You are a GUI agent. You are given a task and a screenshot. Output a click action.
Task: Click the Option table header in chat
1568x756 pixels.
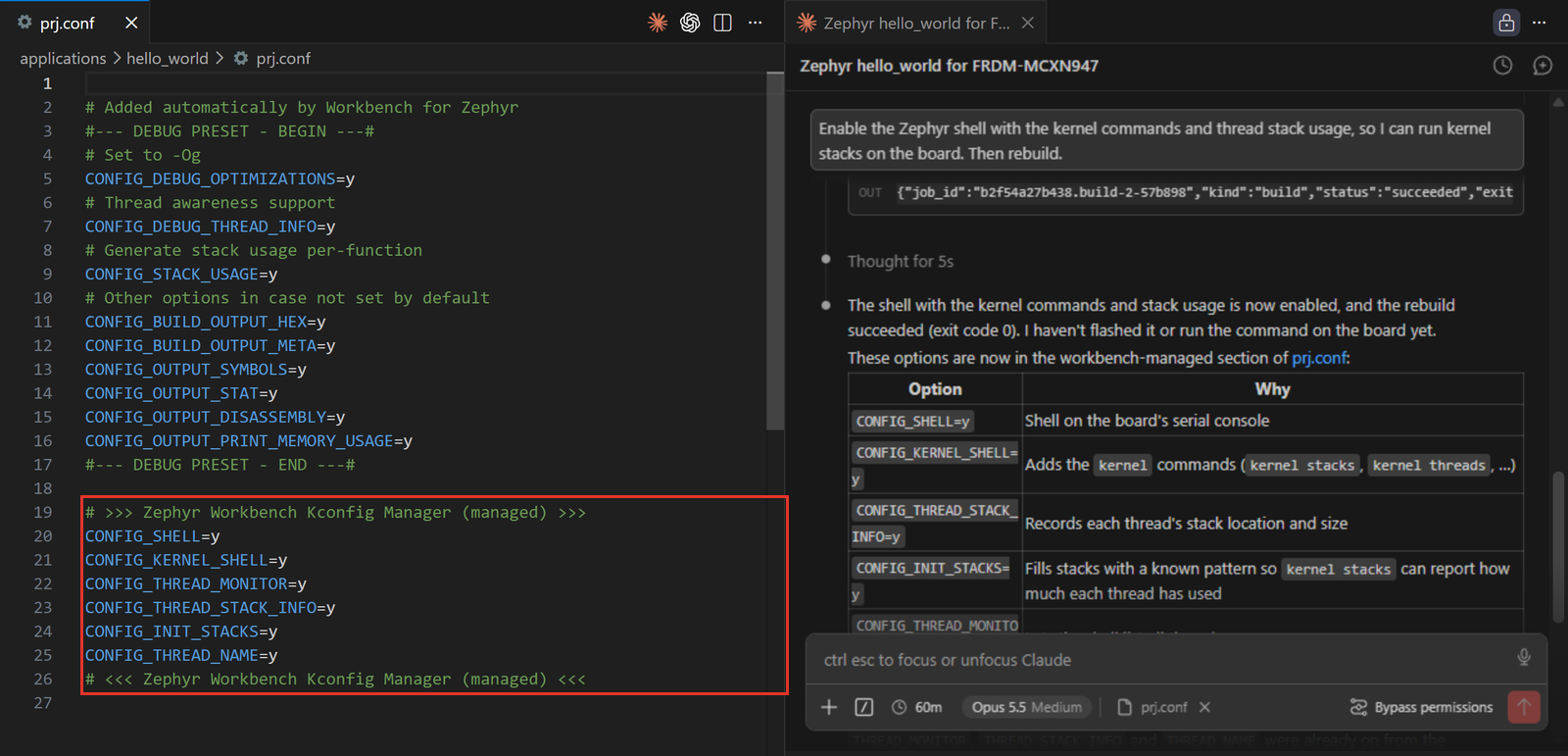point(935,389)
